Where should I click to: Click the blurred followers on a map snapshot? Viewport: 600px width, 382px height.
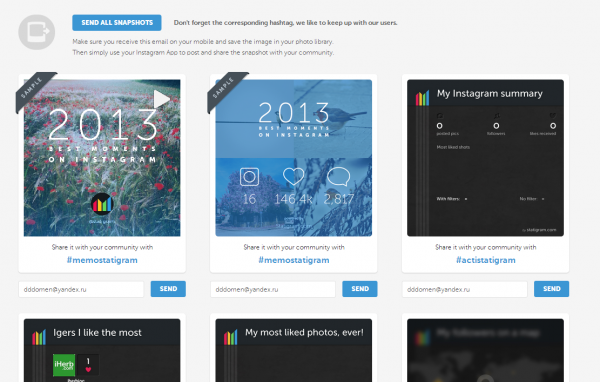click(x=485, y=350)
